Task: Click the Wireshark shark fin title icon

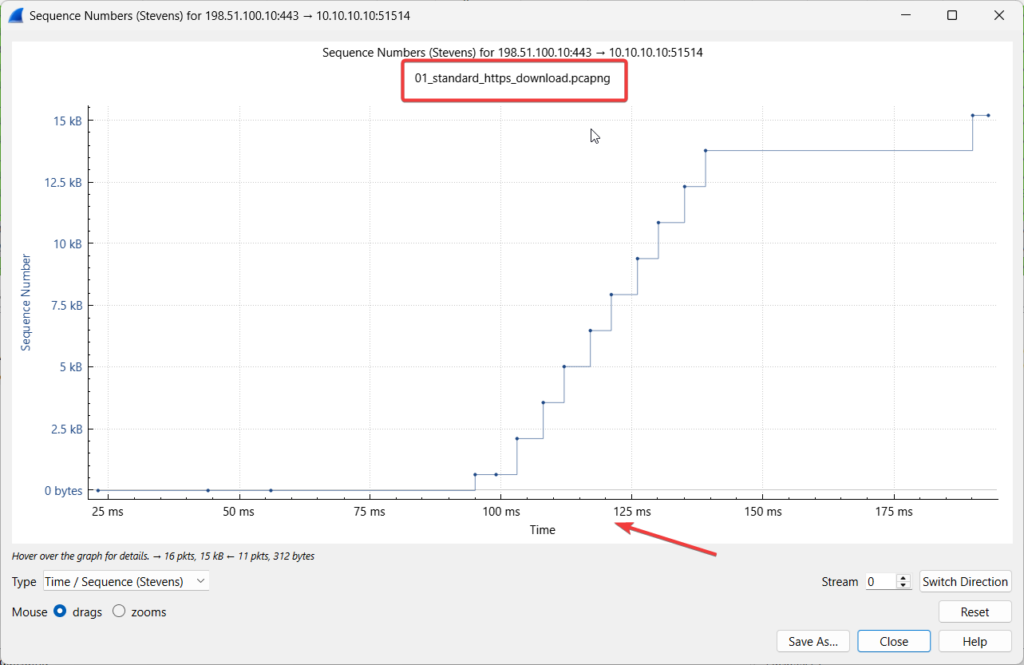Action: (15, 16)
